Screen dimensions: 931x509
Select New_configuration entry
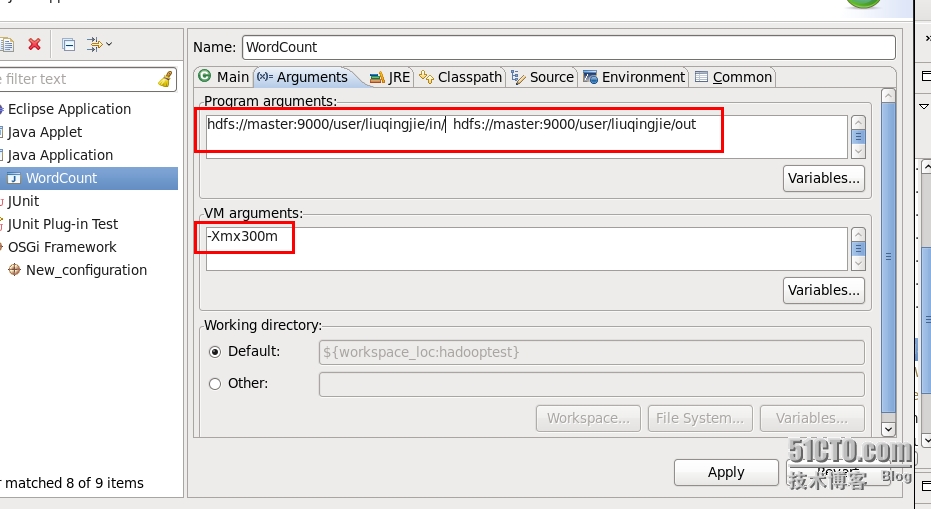(86, 270)
